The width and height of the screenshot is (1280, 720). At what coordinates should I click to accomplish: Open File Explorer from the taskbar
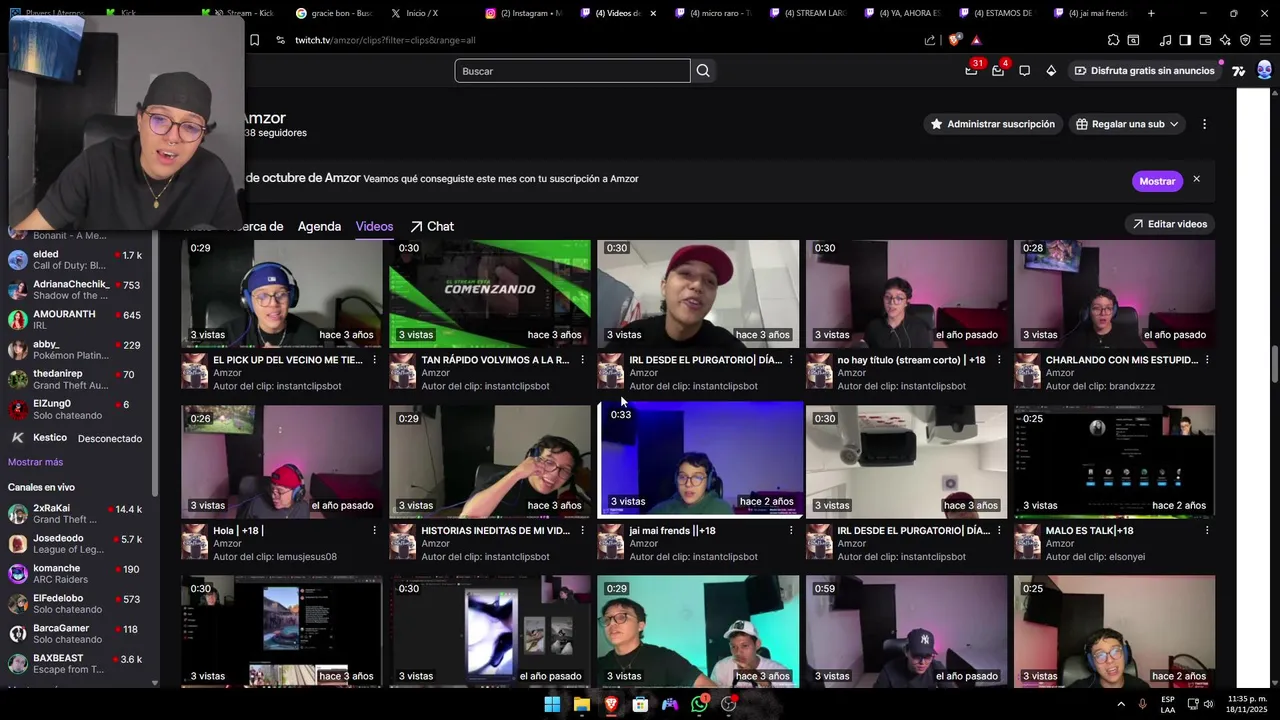pos(581,704)
